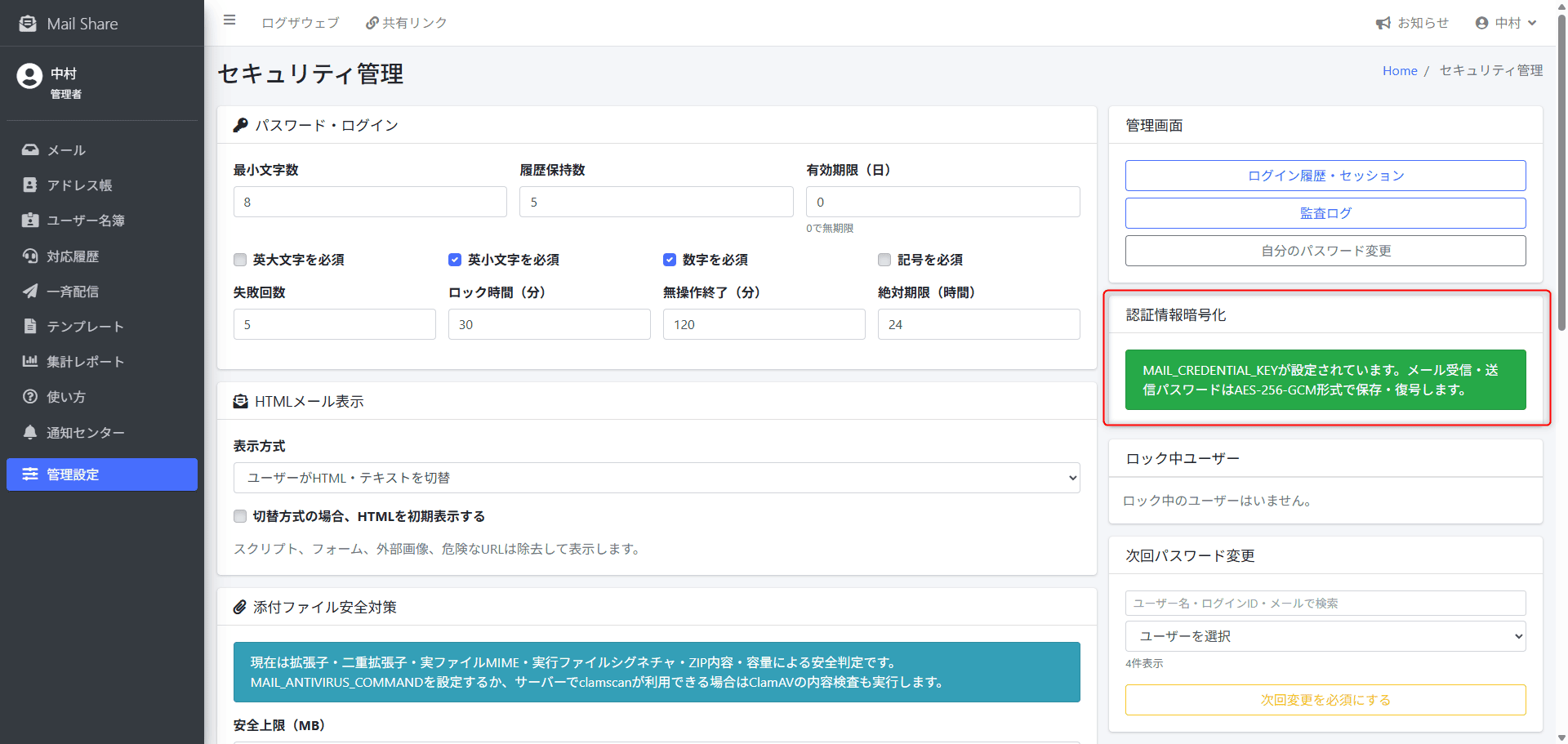This screenshot has width=1568, height=744.
Task: Open the ユーザーを選択 dropdown
Action: click(1325, 636)
